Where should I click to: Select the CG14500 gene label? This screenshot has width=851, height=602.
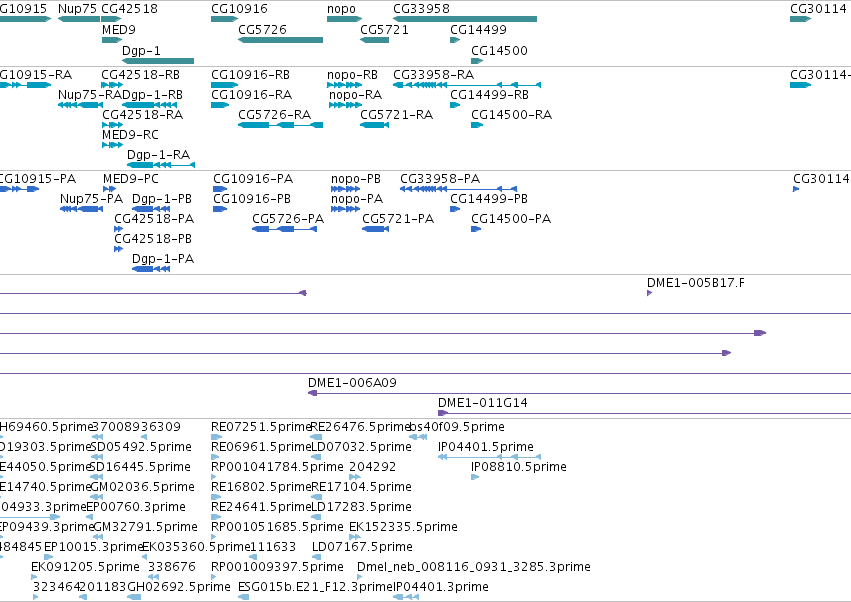(499, 50)
